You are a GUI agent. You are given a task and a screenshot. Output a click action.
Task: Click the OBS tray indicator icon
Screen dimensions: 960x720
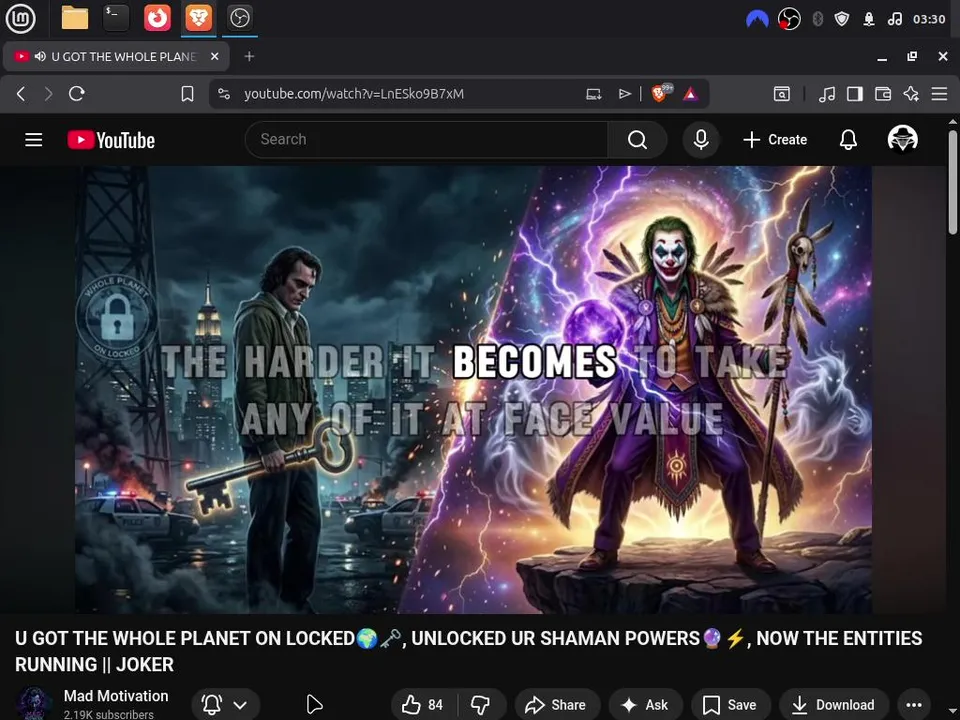click(789, 19)
